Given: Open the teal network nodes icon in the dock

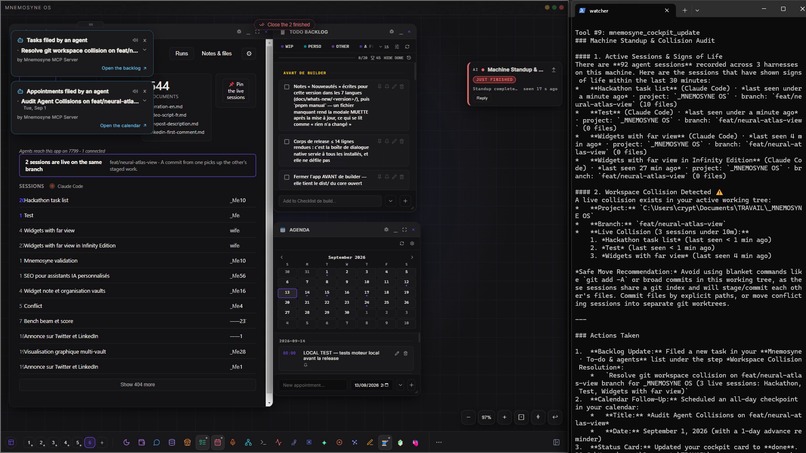Looking at the screenshot, I should tap(248, 442).
